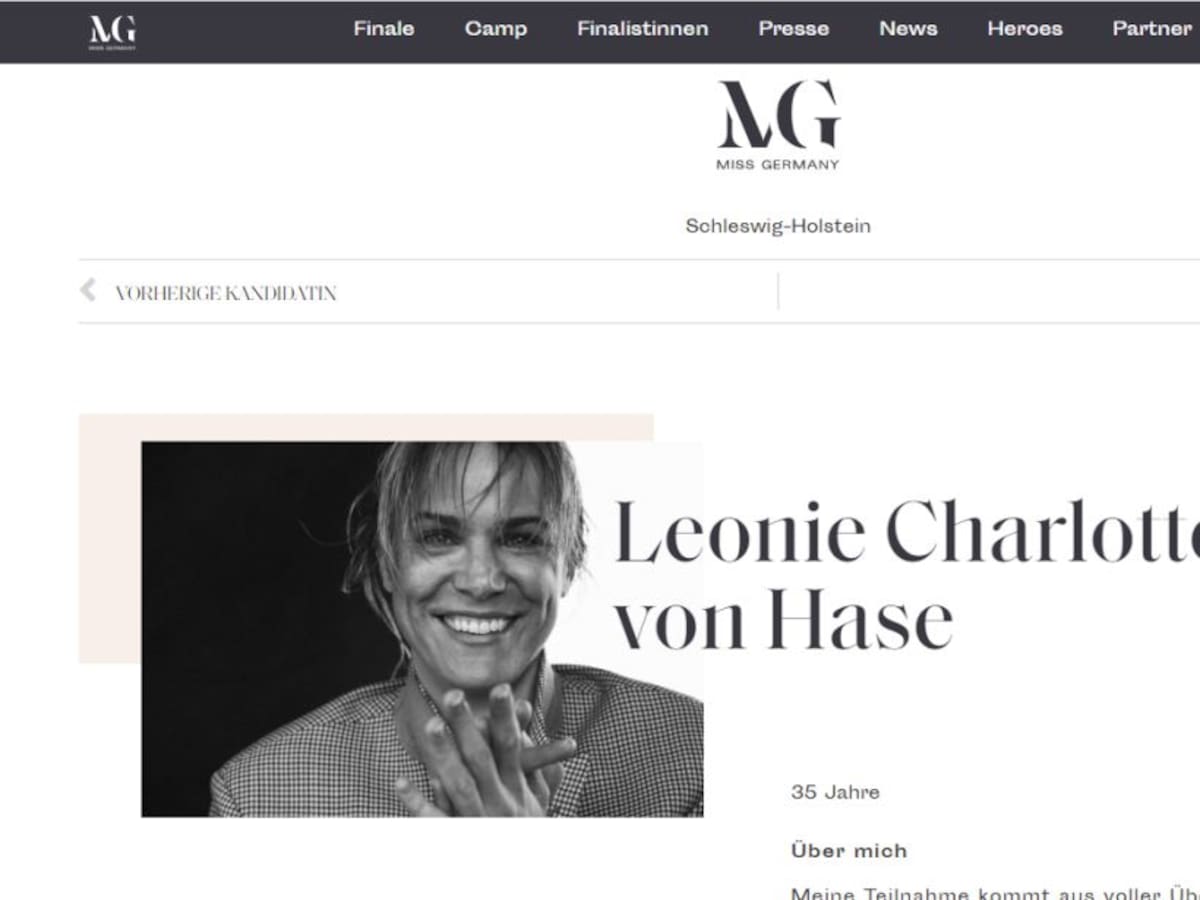Click the Über mich heading
The image size is (1200, 900).
(x=849, y=851)
